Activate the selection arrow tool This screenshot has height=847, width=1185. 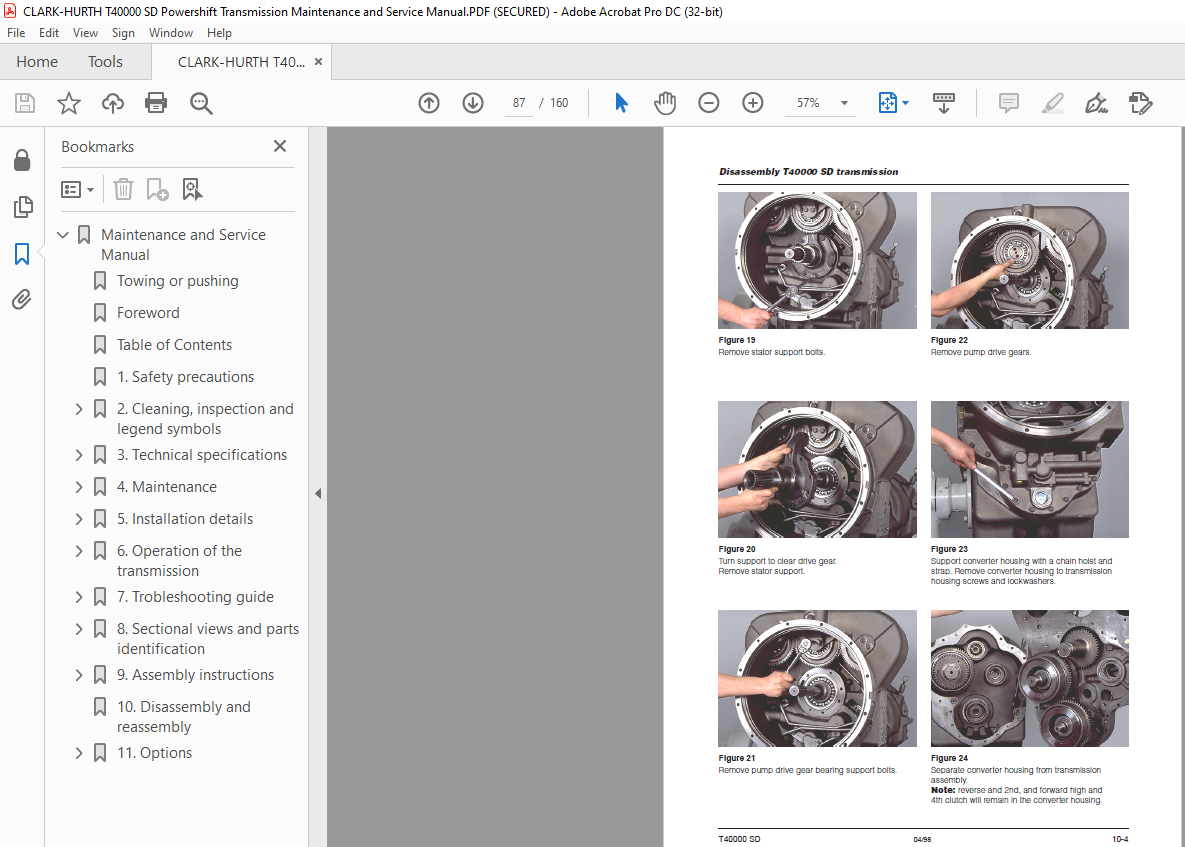tap(621, 103)
